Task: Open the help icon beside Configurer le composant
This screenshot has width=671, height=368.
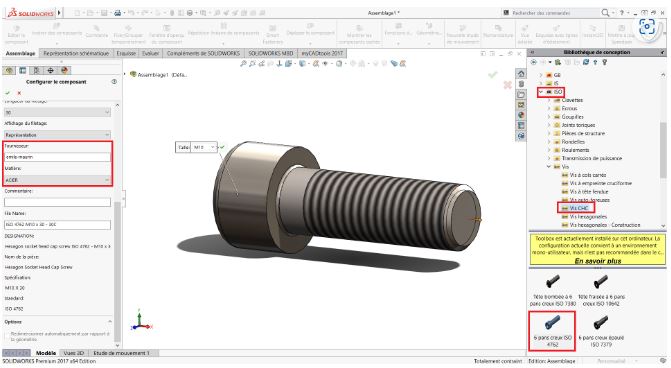Action: (x=114, y=81)
